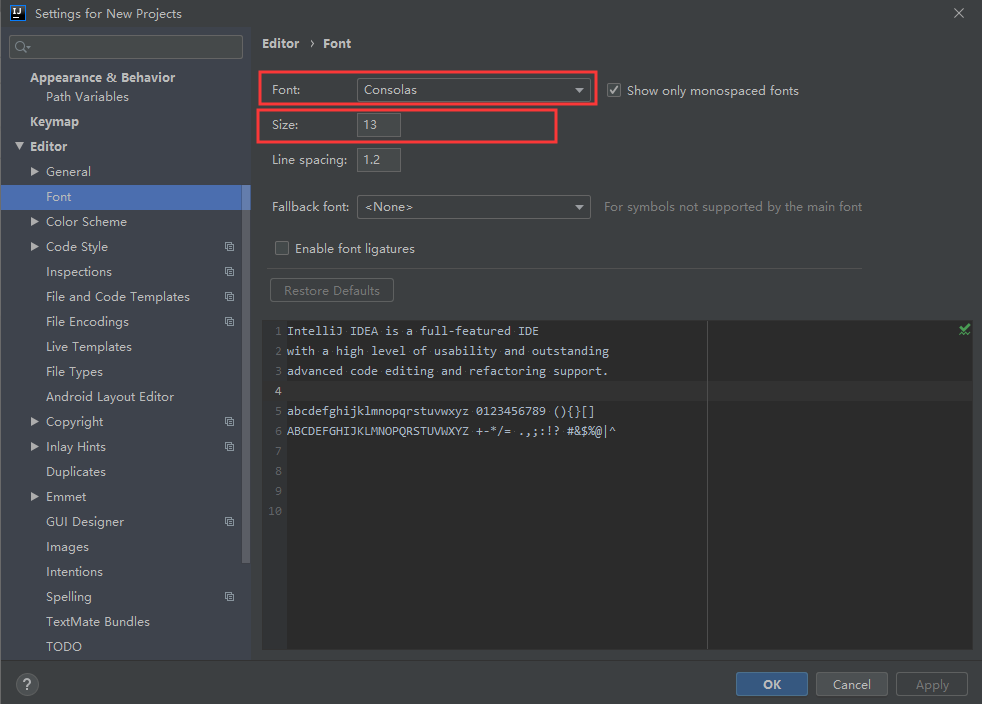Open Spelling settings page
Image resolution: width=982 pixels, height=704 pixels.
click(68, 597)
